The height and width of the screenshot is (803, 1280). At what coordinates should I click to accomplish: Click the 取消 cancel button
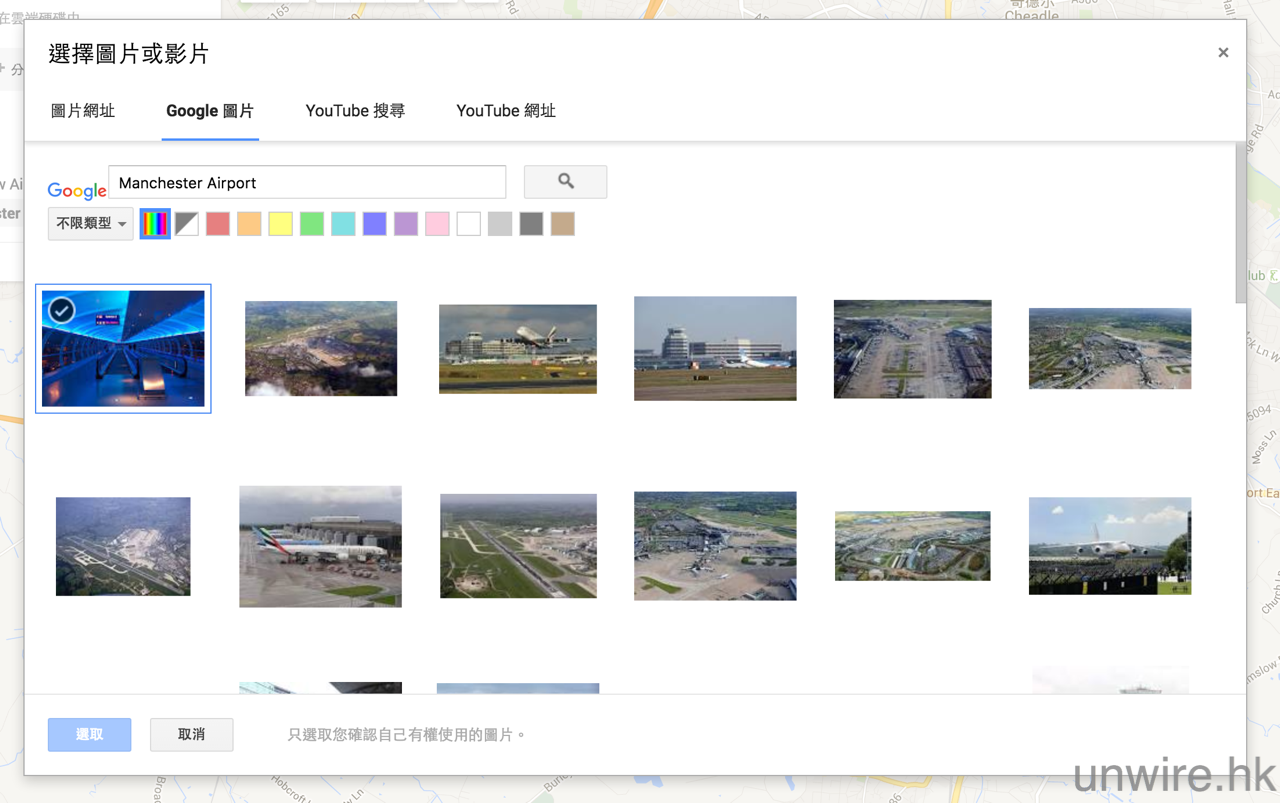tap(191, 734)
